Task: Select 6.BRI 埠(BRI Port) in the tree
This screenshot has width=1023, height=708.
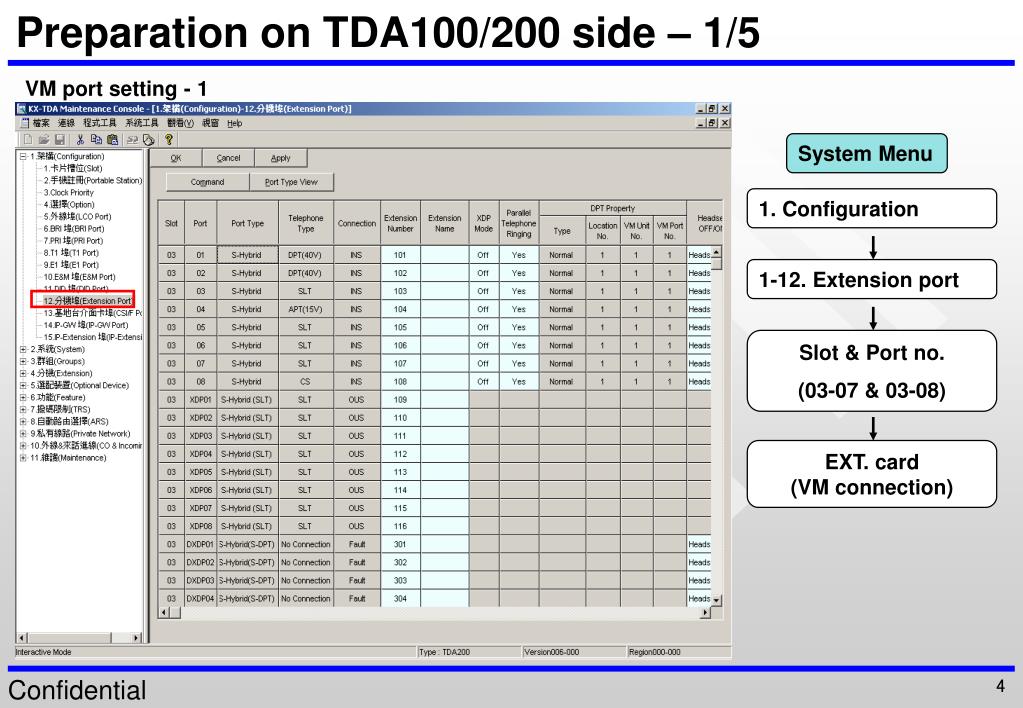Action: click(x=74, y=229)
